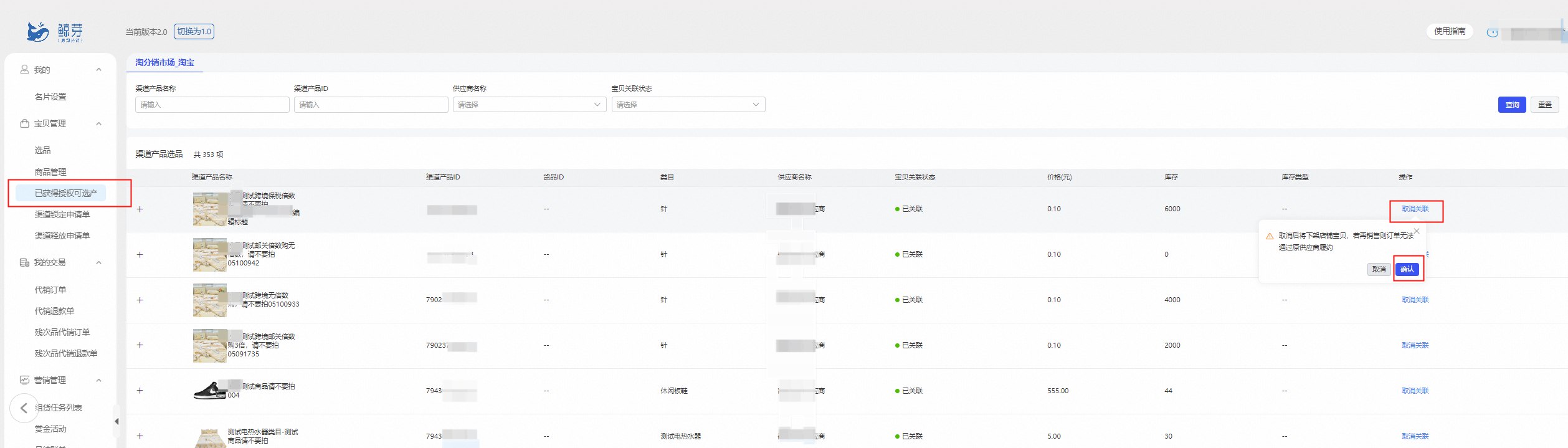Expand the sneaker product row plus icon
This screenshot has height=448, width=1568.
click(140, 391)
